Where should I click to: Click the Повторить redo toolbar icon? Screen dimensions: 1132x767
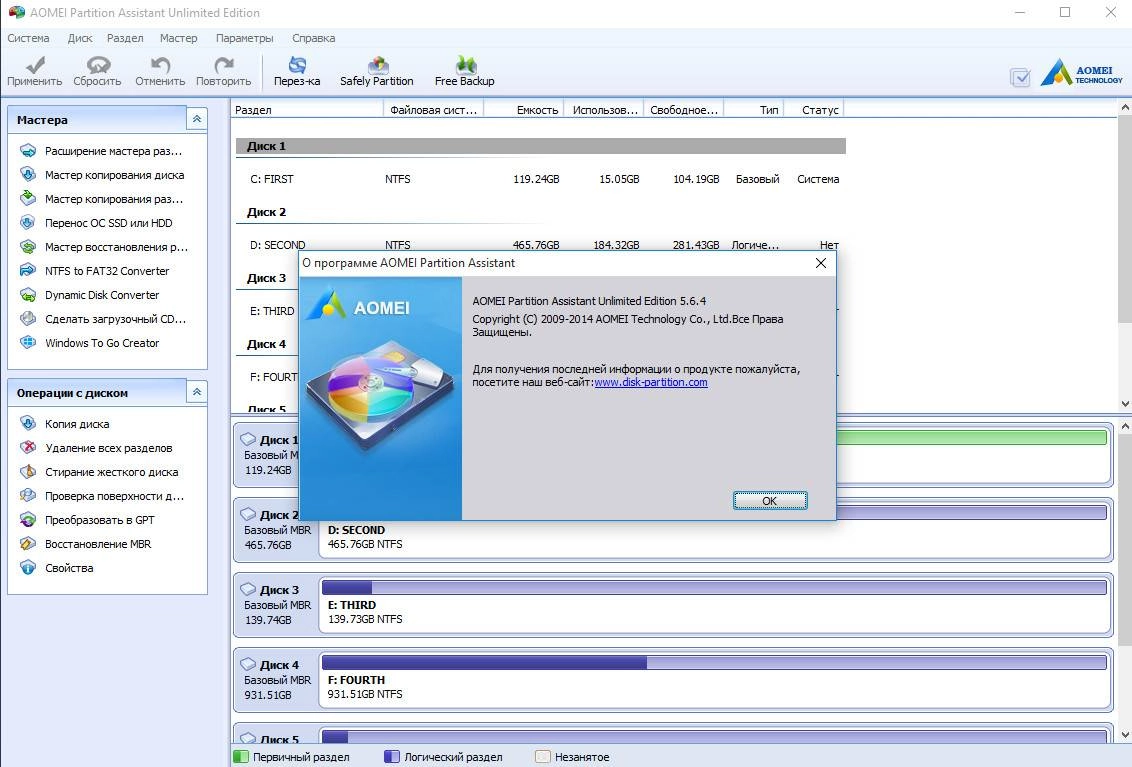click(224, 72)
